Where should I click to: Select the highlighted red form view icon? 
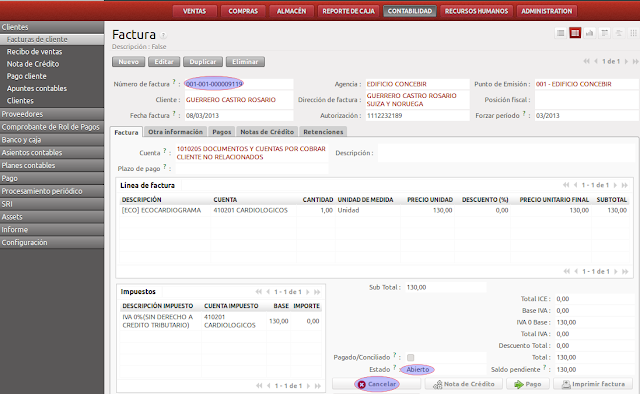tap(575, 33)
